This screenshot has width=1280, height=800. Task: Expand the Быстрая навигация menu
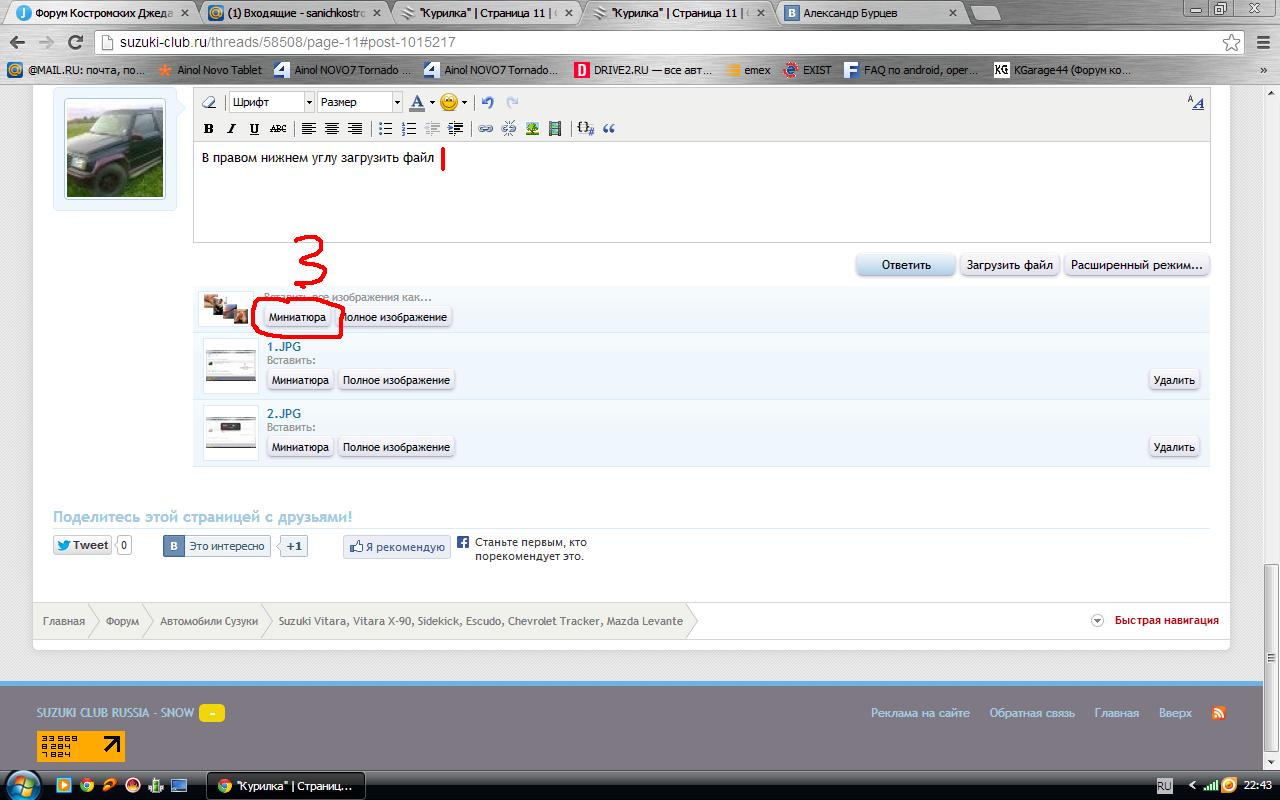(x=1157, y=620)
